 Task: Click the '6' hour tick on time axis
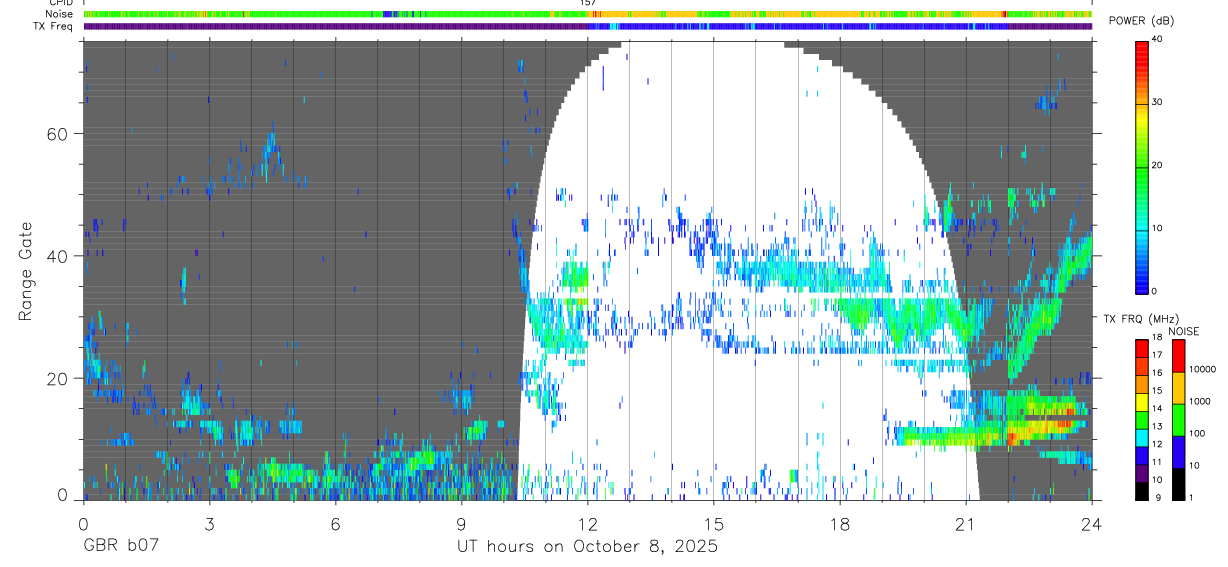335,524
